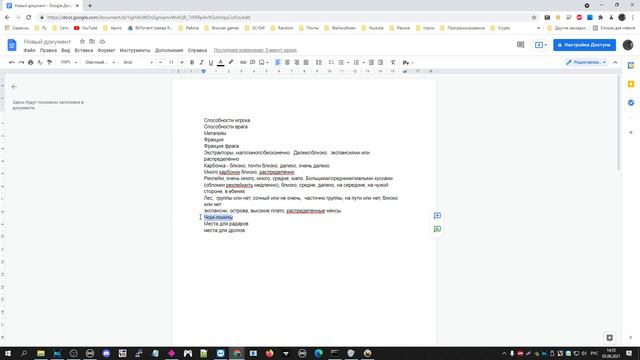Open the Файл menu
Image resolution: width=640 pixels, height=360 pixels.
pyautogui.click(x=29, y=50)
